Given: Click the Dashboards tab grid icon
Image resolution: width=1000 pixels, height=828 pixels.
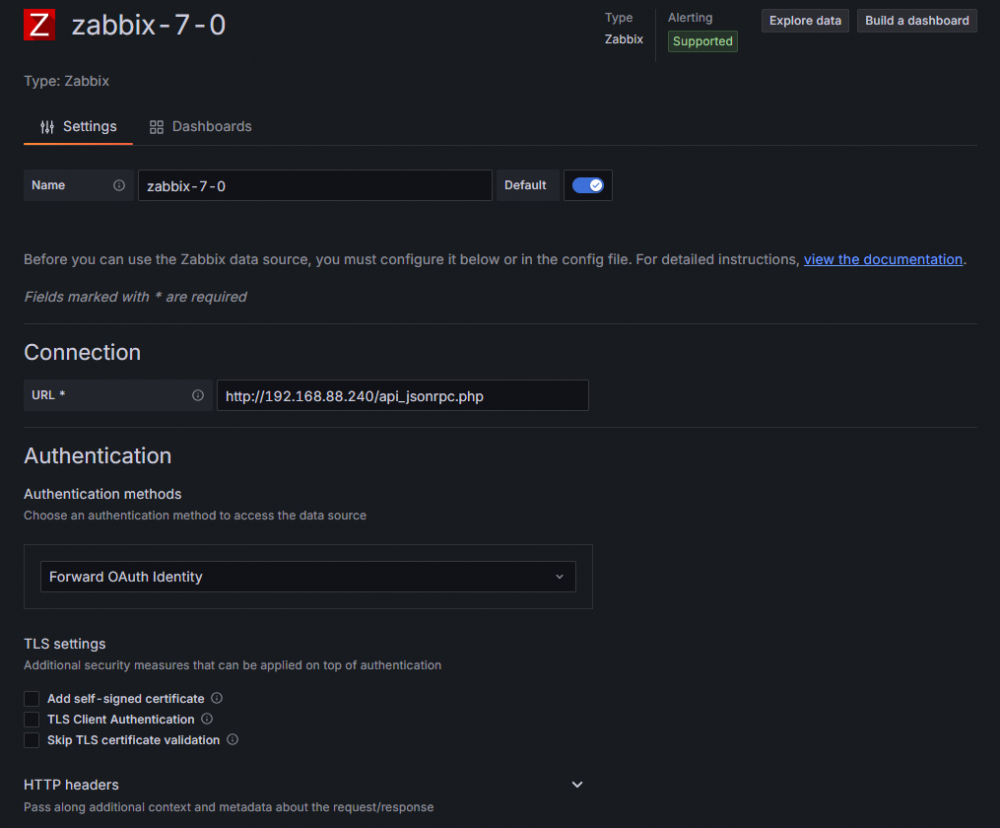Looking at the screenshot, I should (x=156, y=127).
